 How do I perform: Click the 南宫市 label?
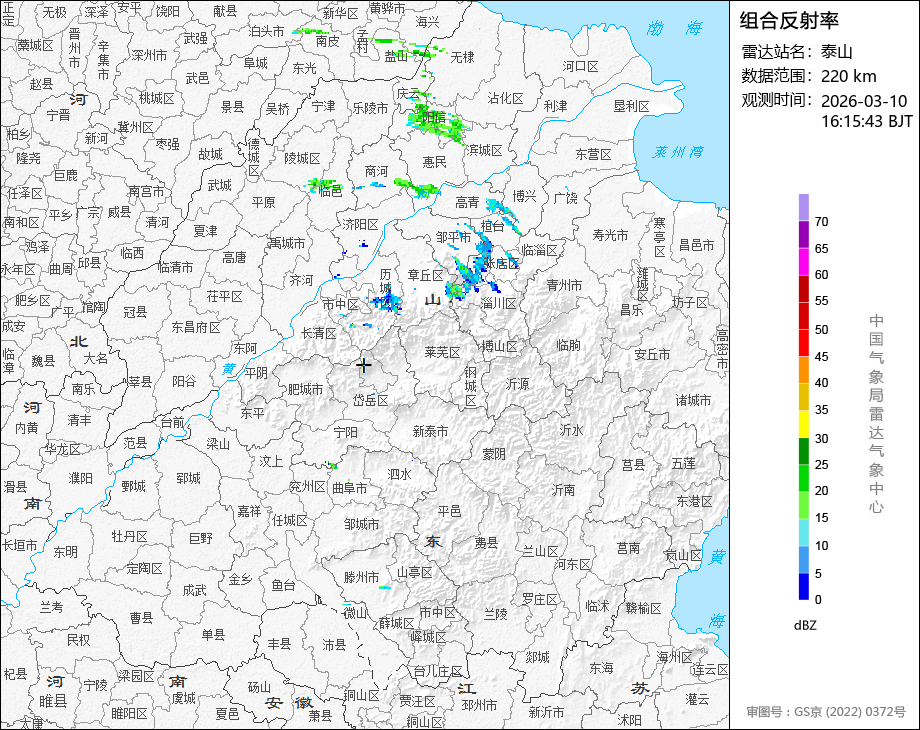click(x=147, y=191)
